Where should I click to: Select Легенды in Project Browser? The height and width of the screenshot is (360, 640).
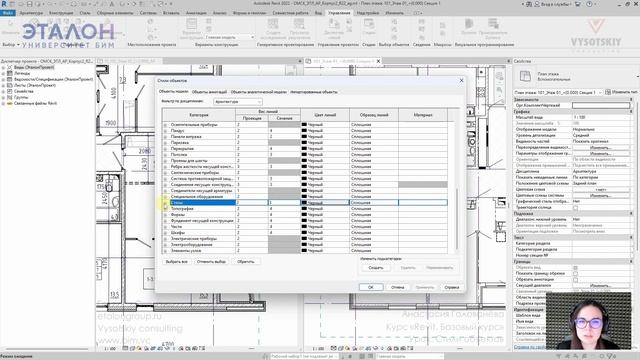coord(22,73)
